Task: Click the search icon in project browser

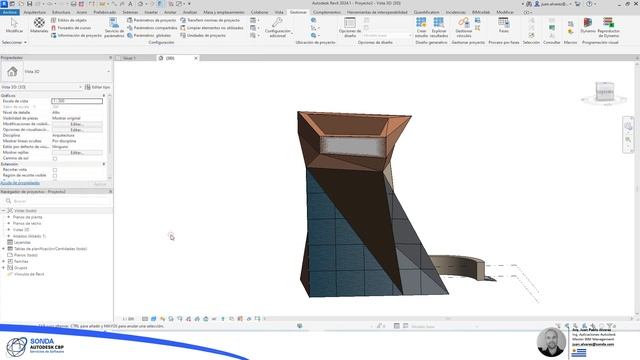Action: pos(8,201)
